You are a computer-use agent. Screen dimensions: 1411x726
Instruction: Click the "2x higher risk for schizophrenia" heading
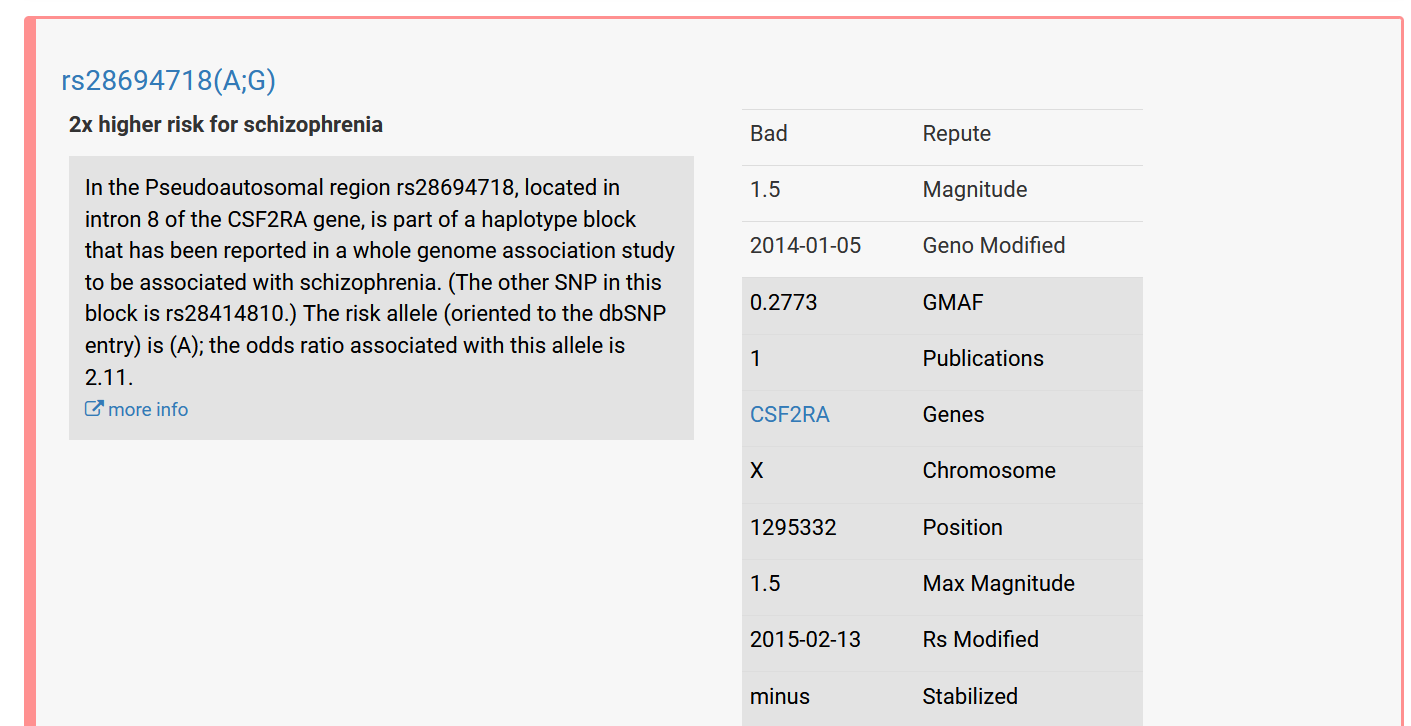(226, 125)
